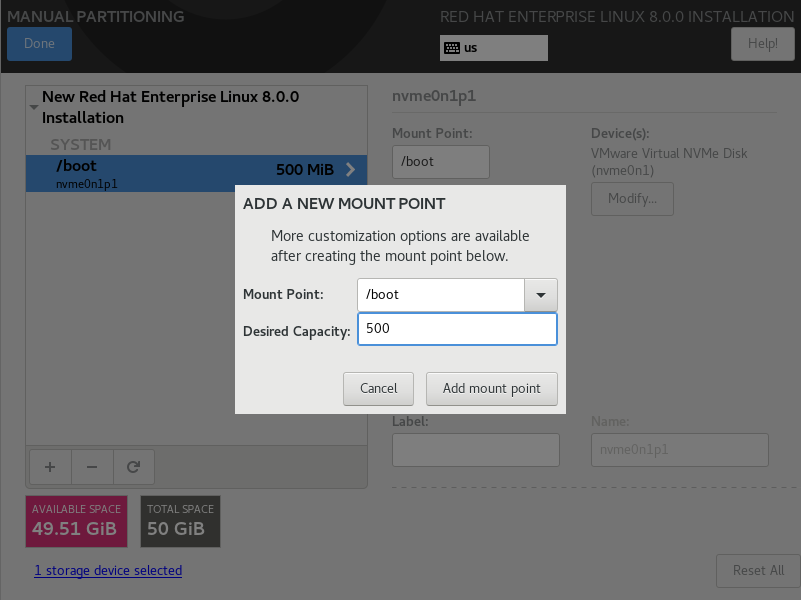Open Help! in the top right
The height and width of the screenshot is (600, 801).
(762, 43)
